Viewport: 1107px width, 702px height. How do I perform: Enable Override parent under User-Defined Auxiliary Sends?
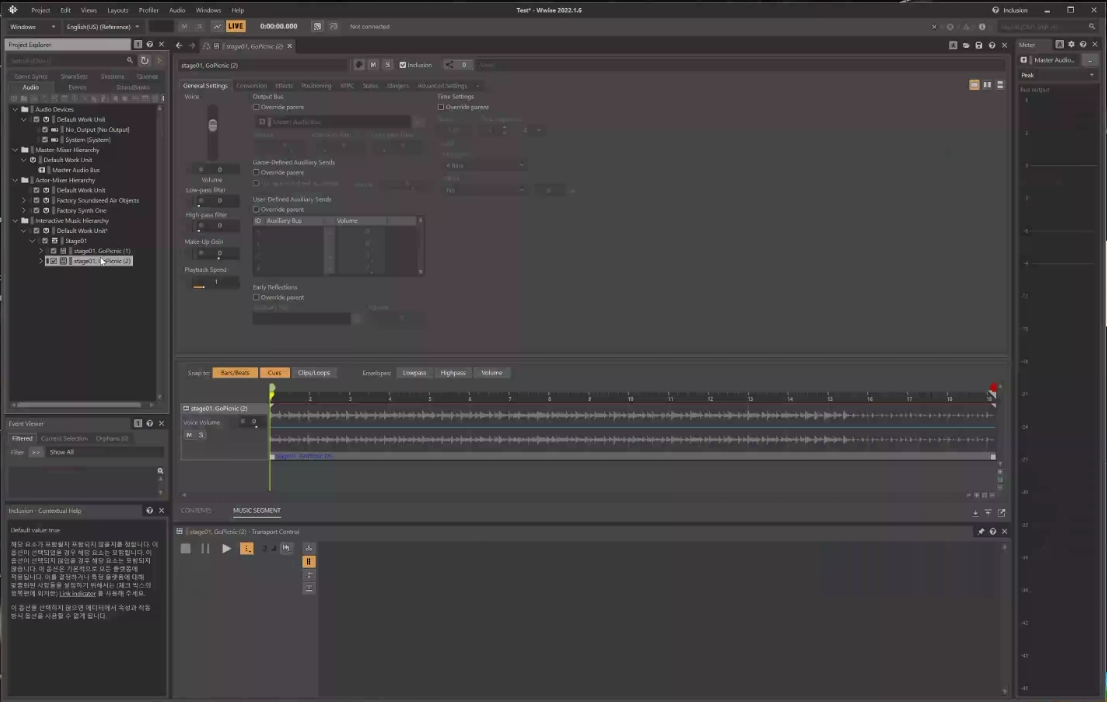click(256, 210)
